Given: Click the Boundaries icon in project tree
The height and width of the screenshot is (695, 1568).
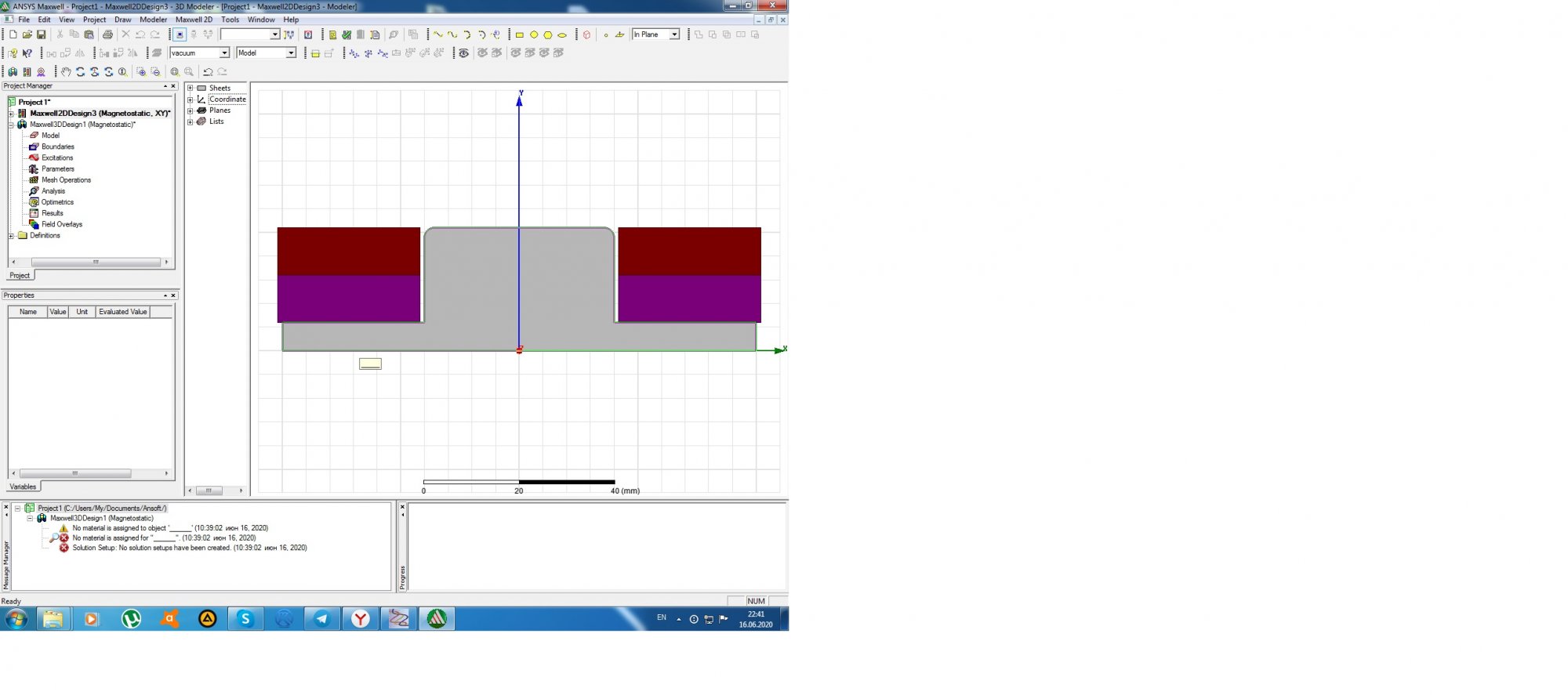Looking at the screenshot, I should 34,147.
